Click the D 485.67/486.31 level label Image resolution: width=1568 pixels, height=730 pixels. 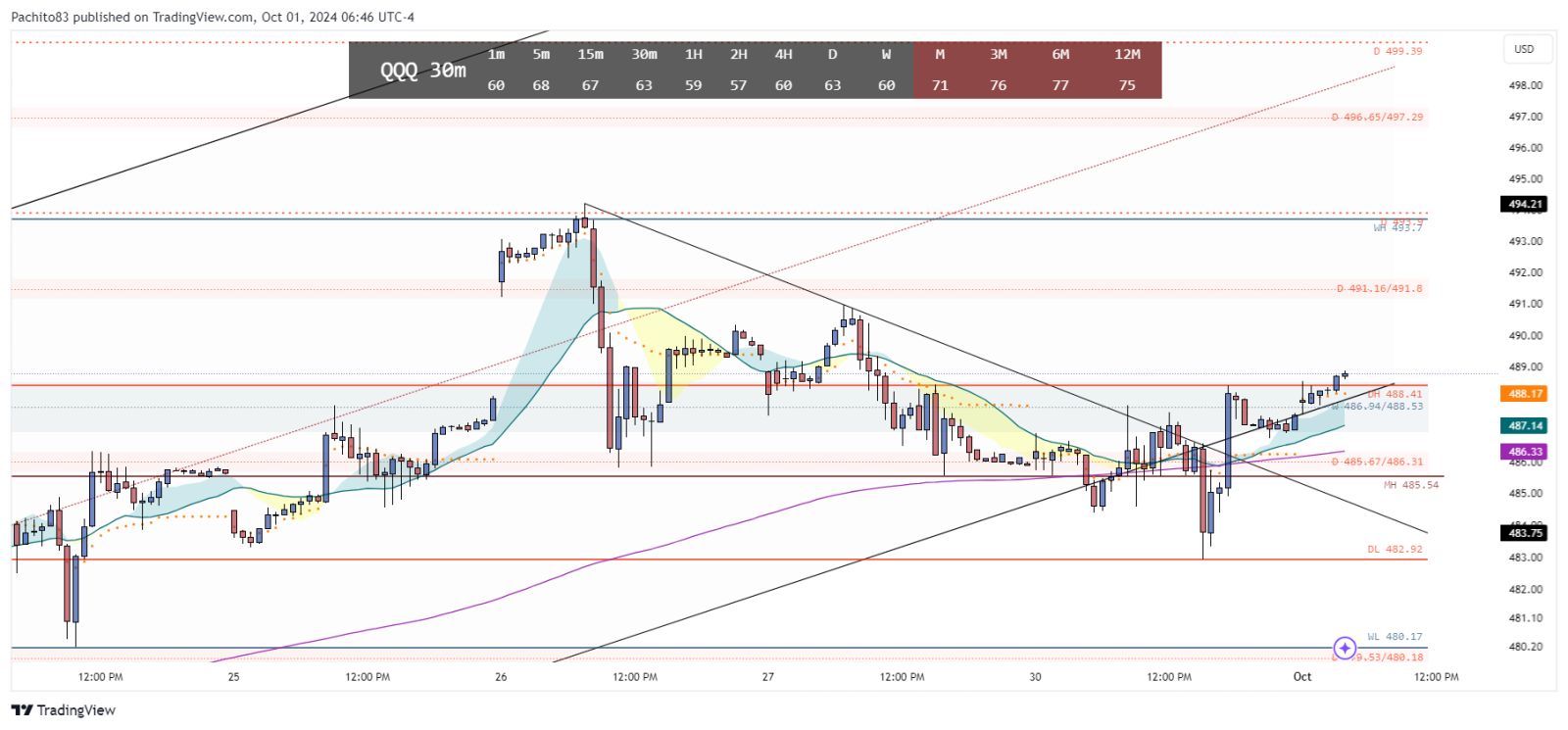coord(1377,462)
